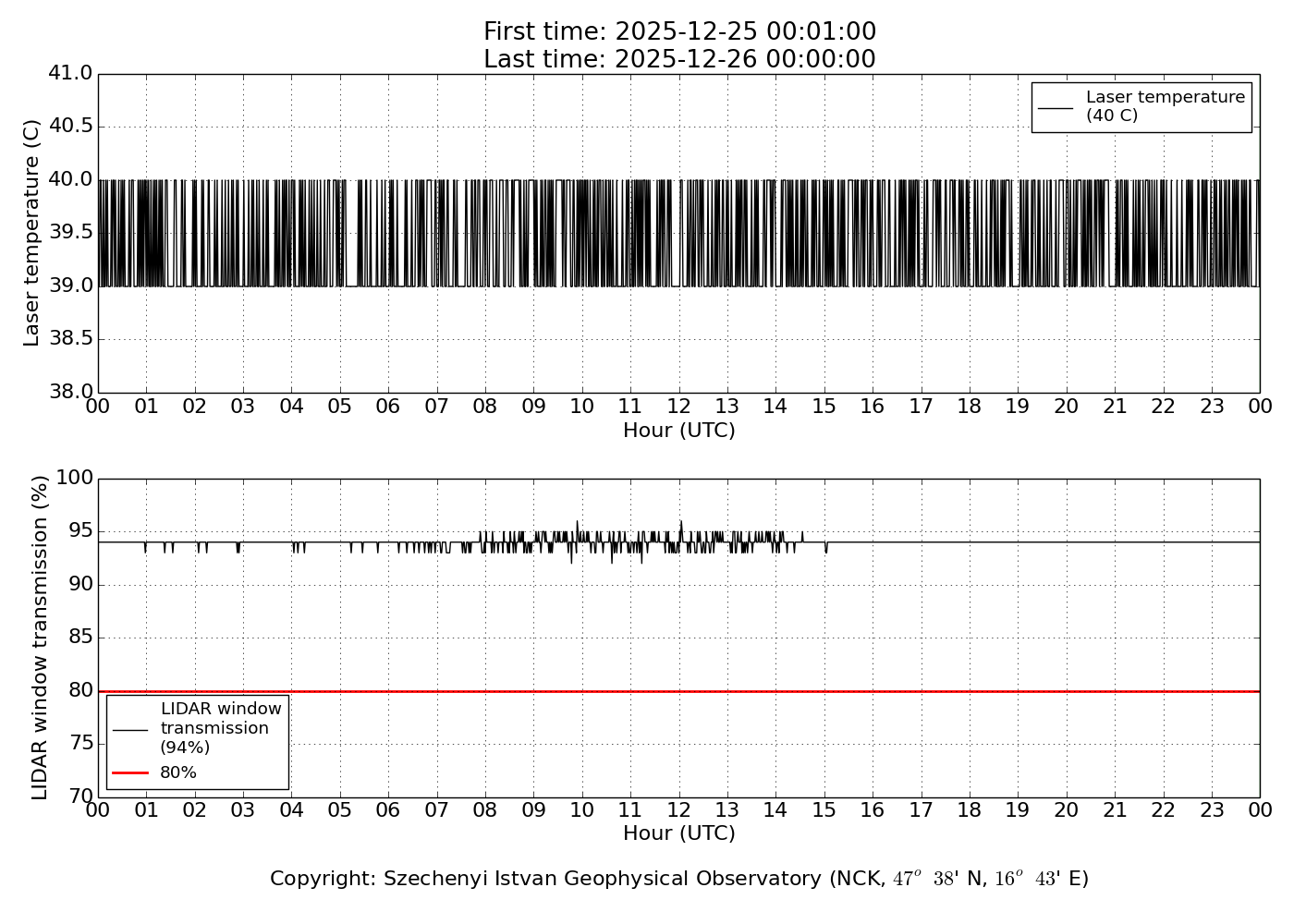Select the Laser temperature legend label

click(x=1165, y=106)
